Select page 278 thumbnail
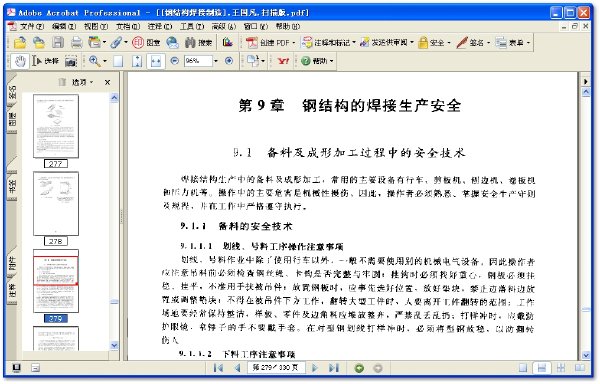Screen dimensions: 600x384 click(x=56, y=204)
